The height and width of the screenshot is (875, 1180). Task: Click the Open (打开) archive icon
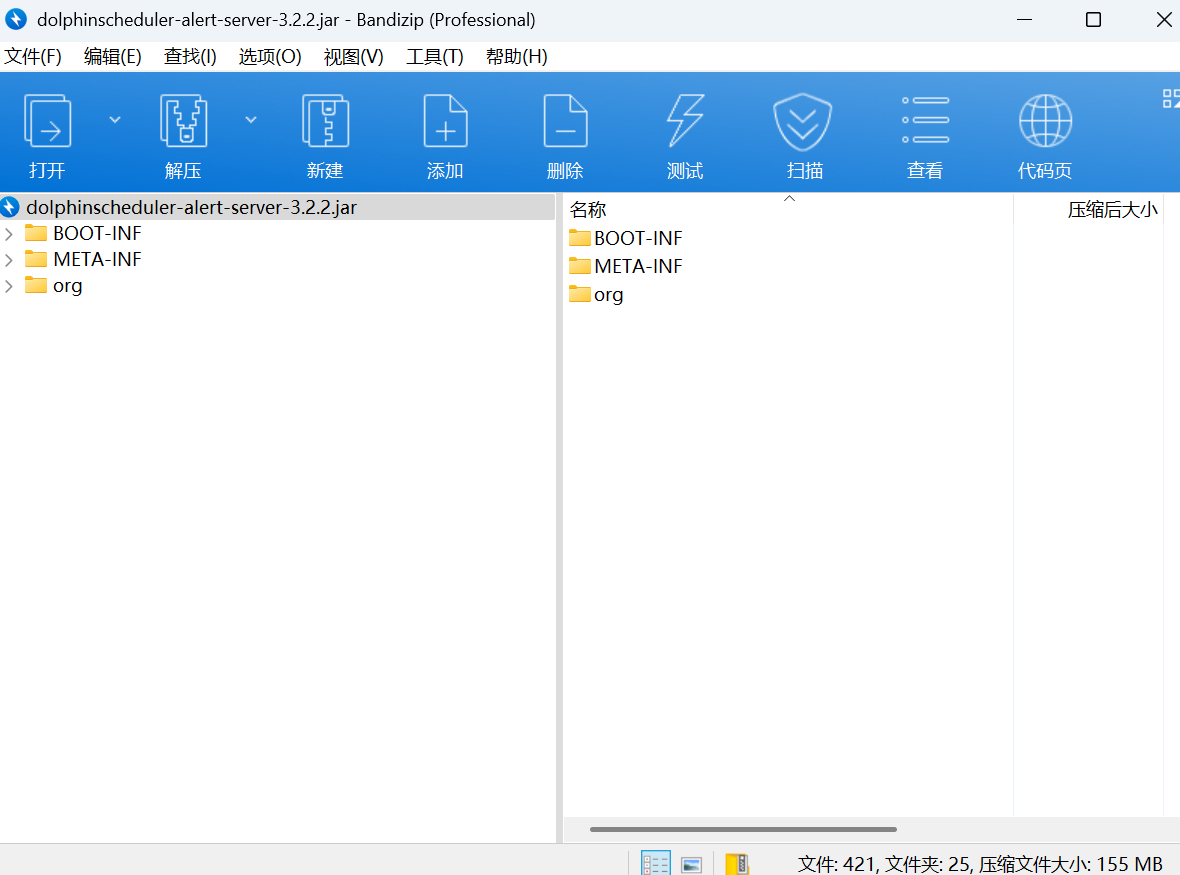coord(47,121)
